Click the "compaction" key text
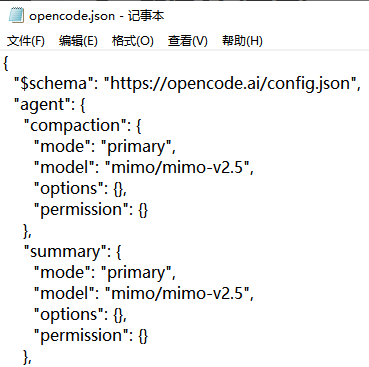This screenshot has height=367, width=369. tap(76, 125)
